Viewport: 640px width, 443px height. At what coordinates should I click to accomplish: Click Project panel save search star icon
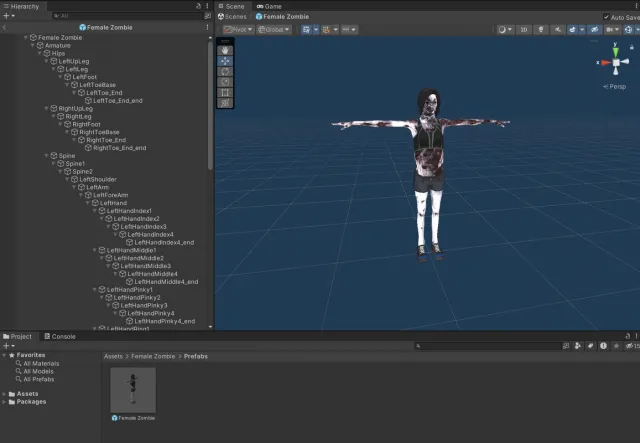616,346
